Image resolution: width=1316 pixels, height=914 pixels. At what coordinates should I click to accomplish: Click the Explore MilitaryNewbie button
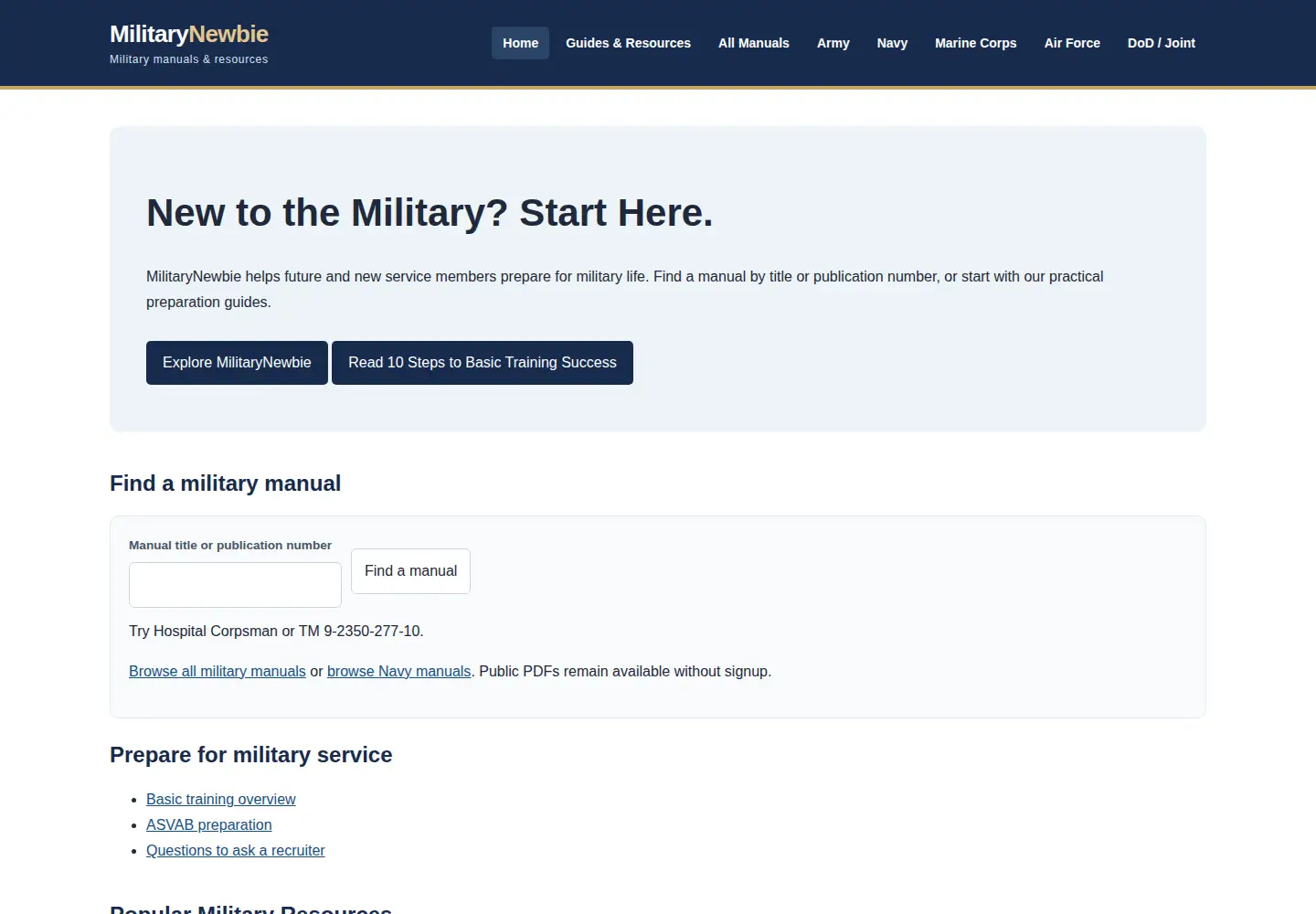(x=237, y=363)
